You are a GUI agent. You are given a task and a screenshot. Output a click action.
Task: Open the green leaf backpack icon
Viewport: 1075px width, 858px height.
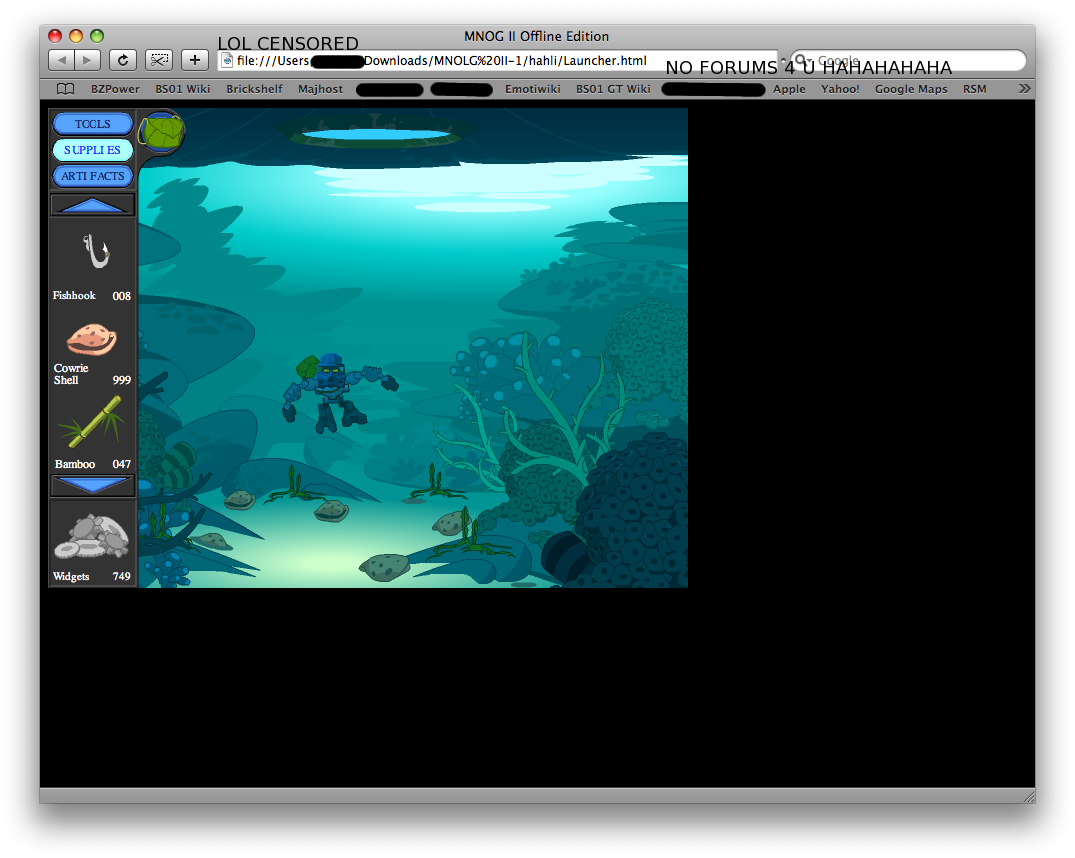(162, 132)
